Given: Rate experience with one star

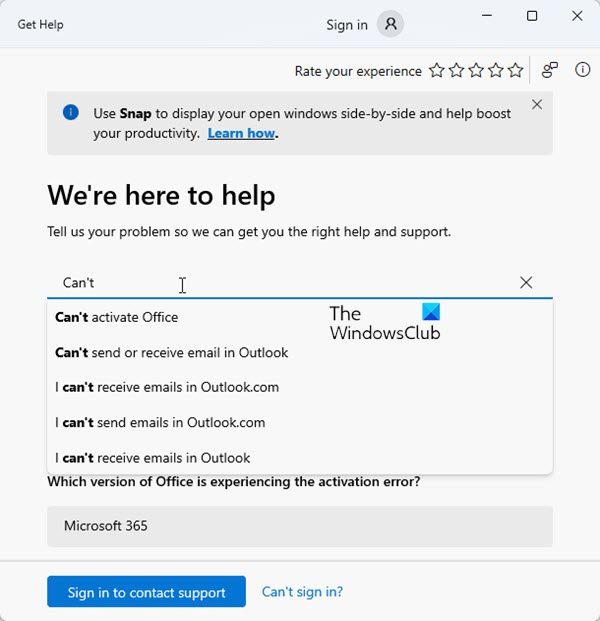Looking at the screenshot, I should [x=437, y=70].
